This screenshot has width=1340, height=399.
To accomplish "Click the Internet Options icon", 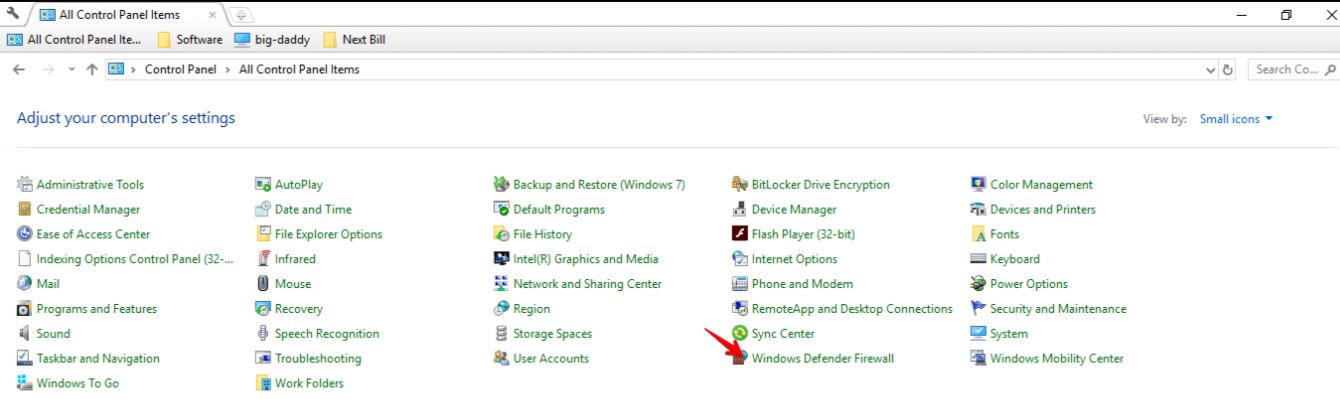I will (740, 259).
